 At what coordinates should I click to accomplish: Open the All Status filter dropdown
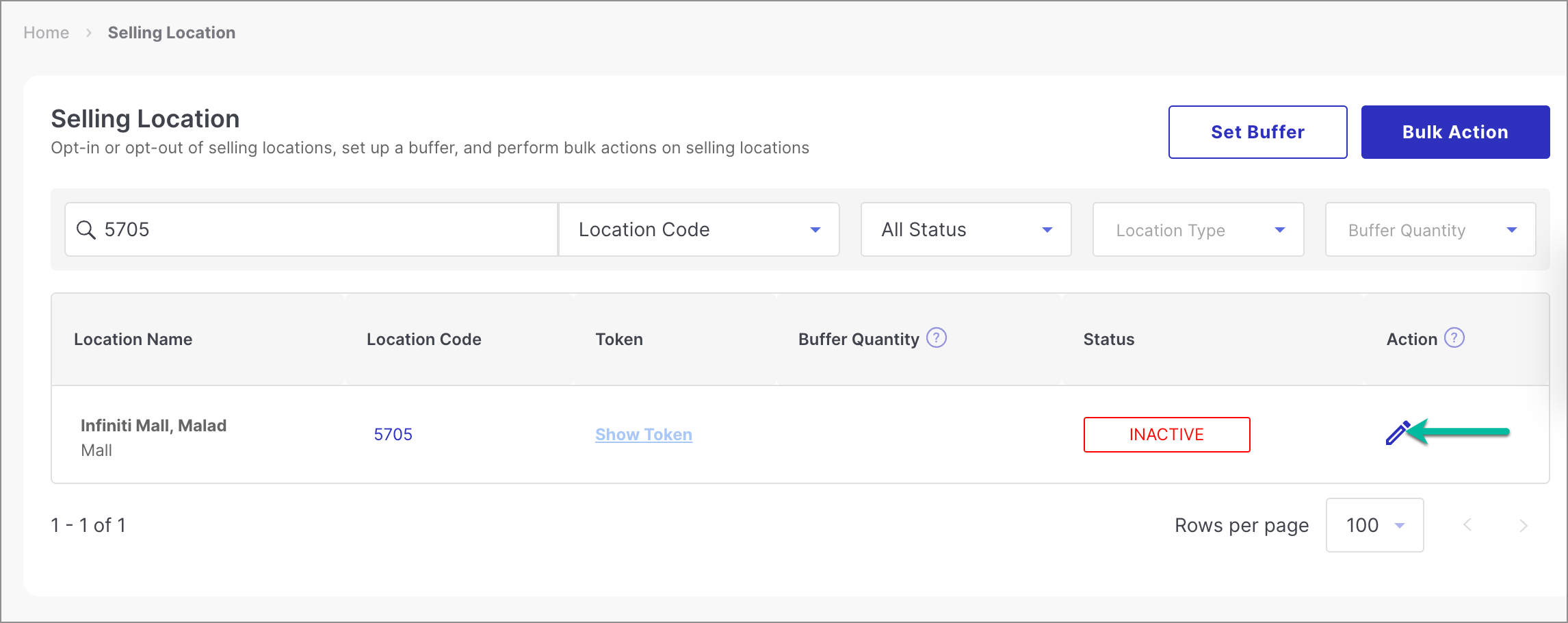(966, 229)
